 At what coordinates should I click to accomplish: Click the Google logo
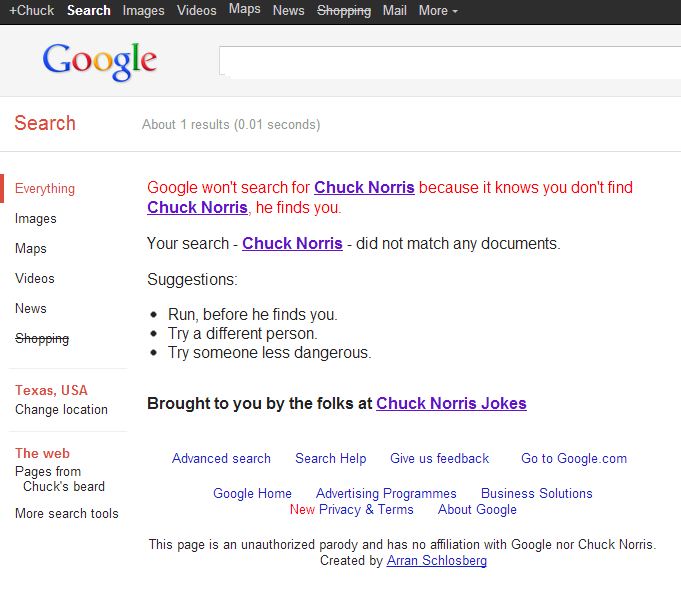coord(99,62)
